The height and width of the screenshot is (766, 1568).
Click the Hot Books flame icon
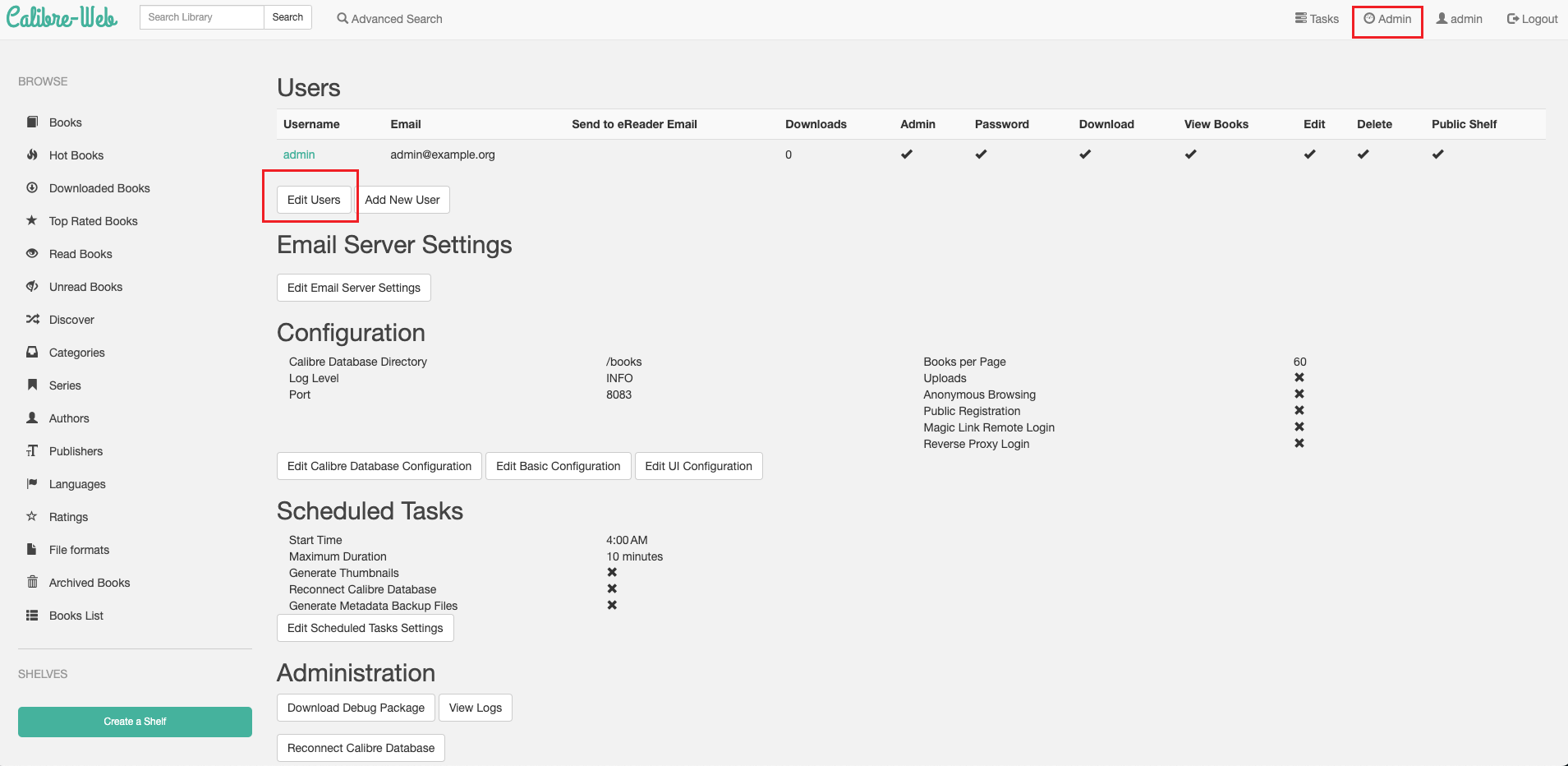point(32,155)
